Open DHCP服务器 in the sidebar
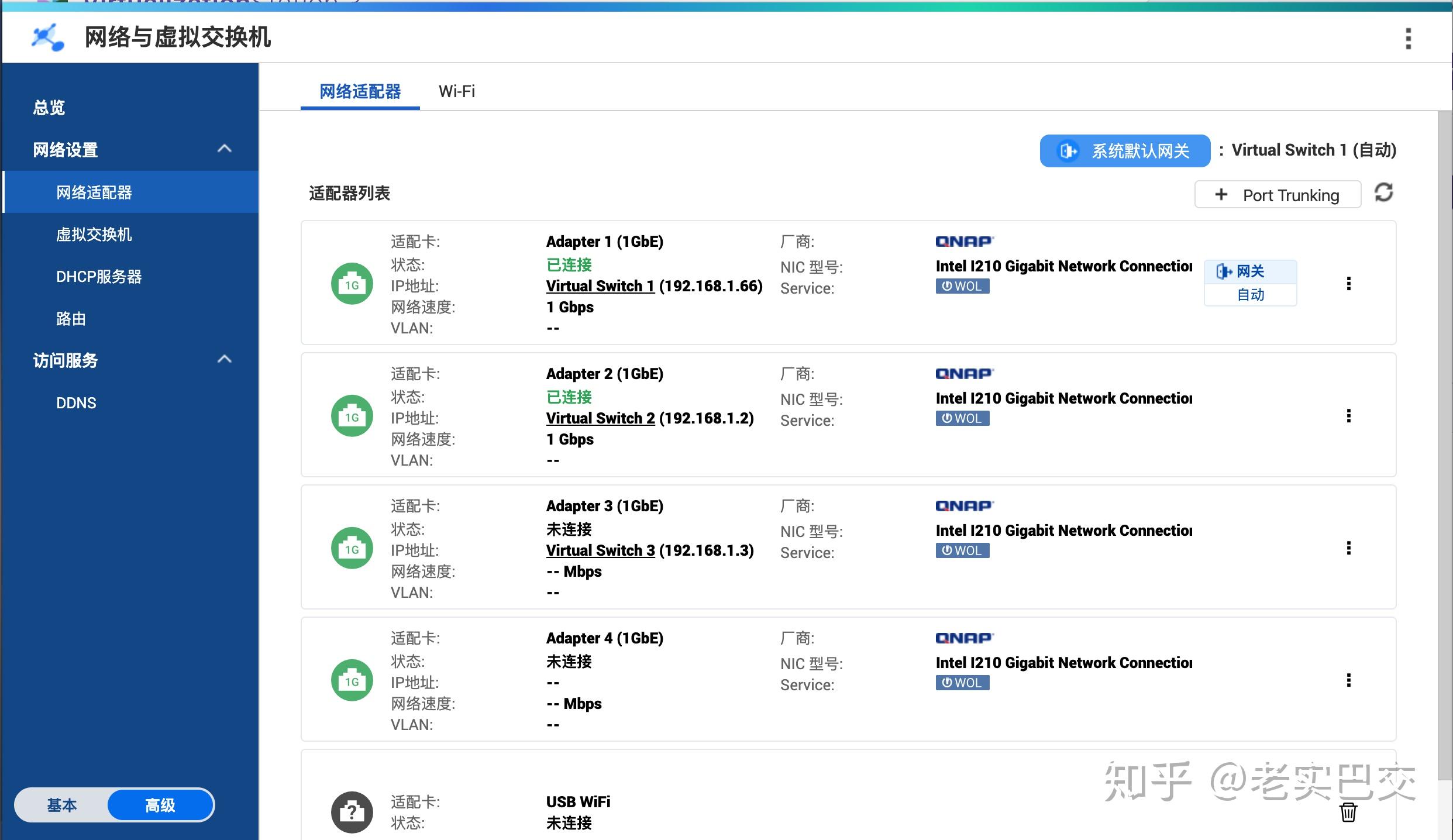This screenshot has width=1453, height=840. (131, 277)
